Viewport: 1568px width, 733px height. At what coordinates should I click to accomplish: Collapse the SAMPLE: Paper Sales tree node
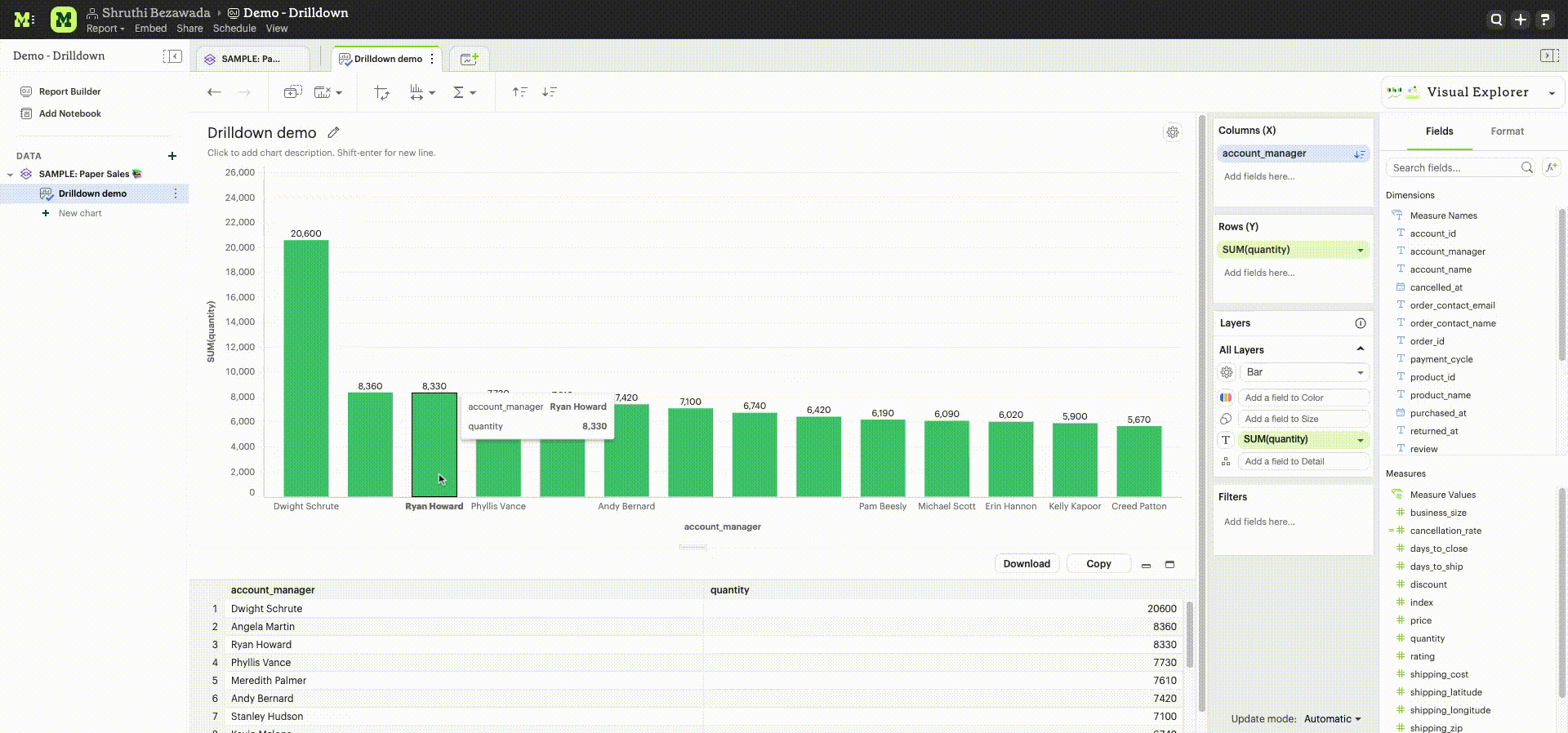pyautogui.click(x=10, y=175)
